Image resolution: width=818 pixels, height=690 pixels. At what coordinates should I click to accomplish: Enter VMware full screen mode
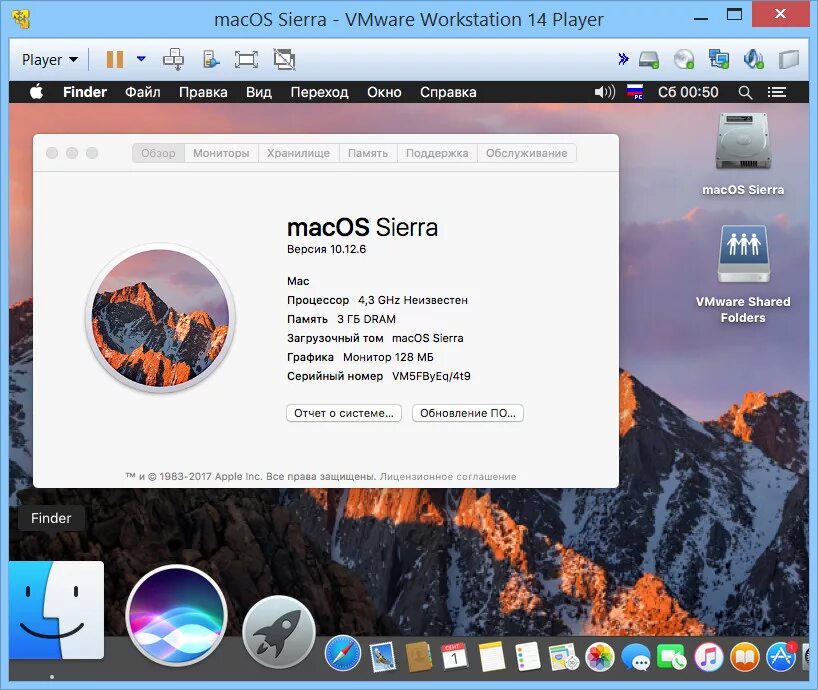click(246, 59)
